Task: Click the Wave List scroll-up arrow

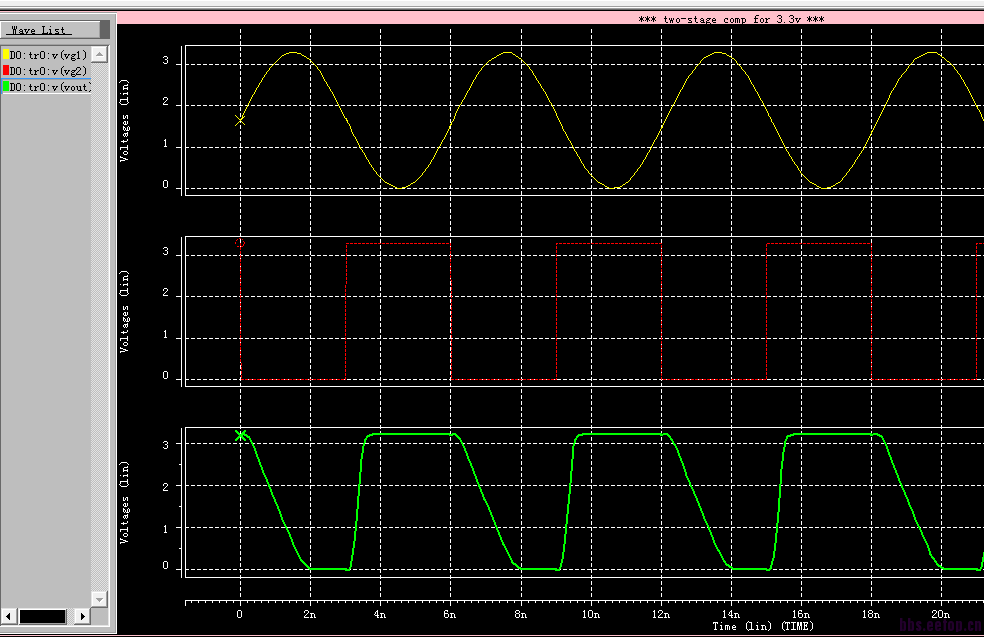Action: (100, 55)
